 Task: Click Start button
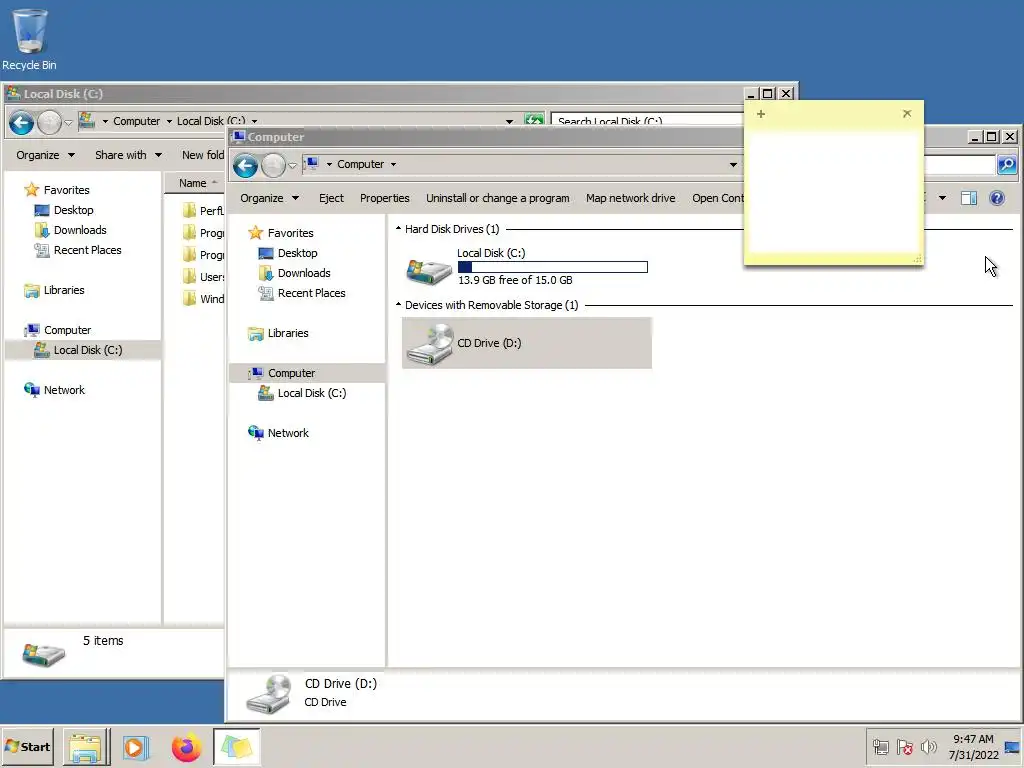(x=27, y=747)
